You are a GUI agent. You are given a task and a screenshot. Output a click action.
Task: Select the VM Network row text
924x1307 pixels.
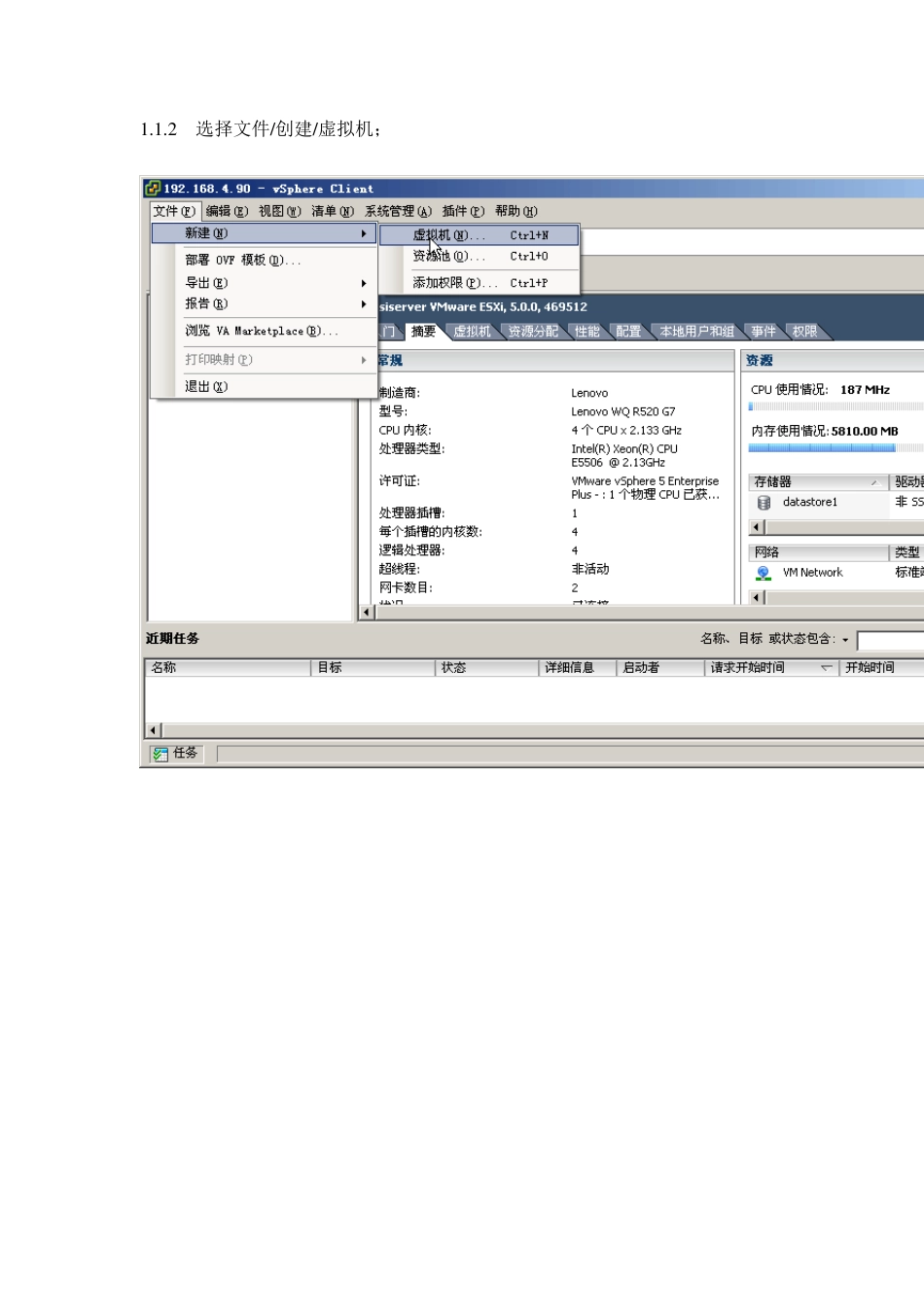(x=813, y=573)
